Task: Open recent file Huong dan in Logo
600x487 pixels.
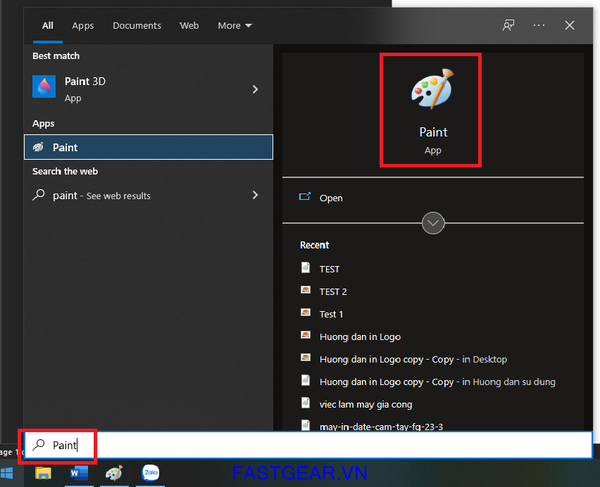Action: 360,337
